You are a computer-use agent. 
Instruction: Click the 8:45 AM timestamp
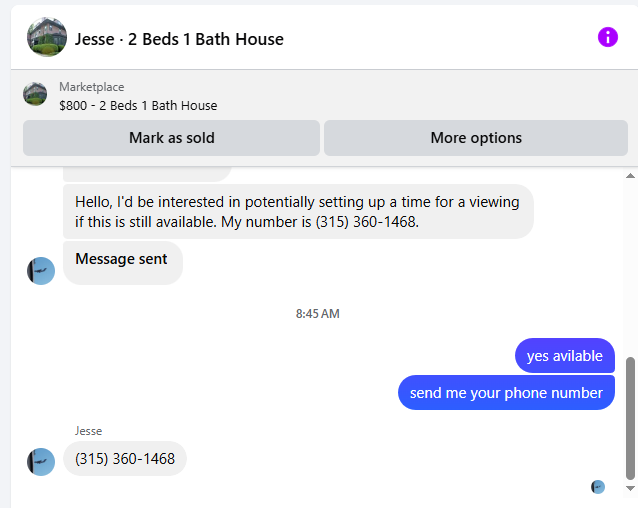click(317, 314)
